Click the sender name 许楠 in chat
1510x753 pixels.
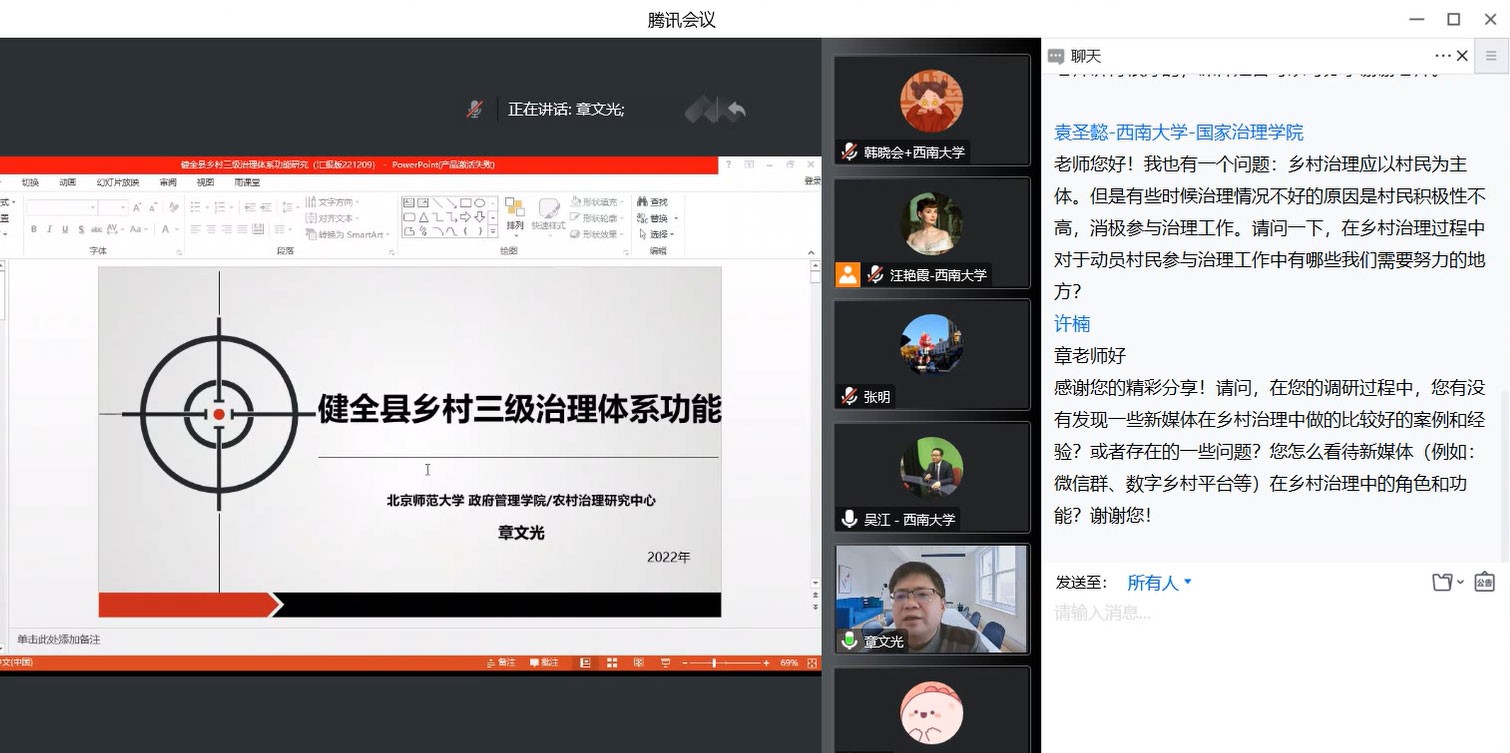point(1072,323)
